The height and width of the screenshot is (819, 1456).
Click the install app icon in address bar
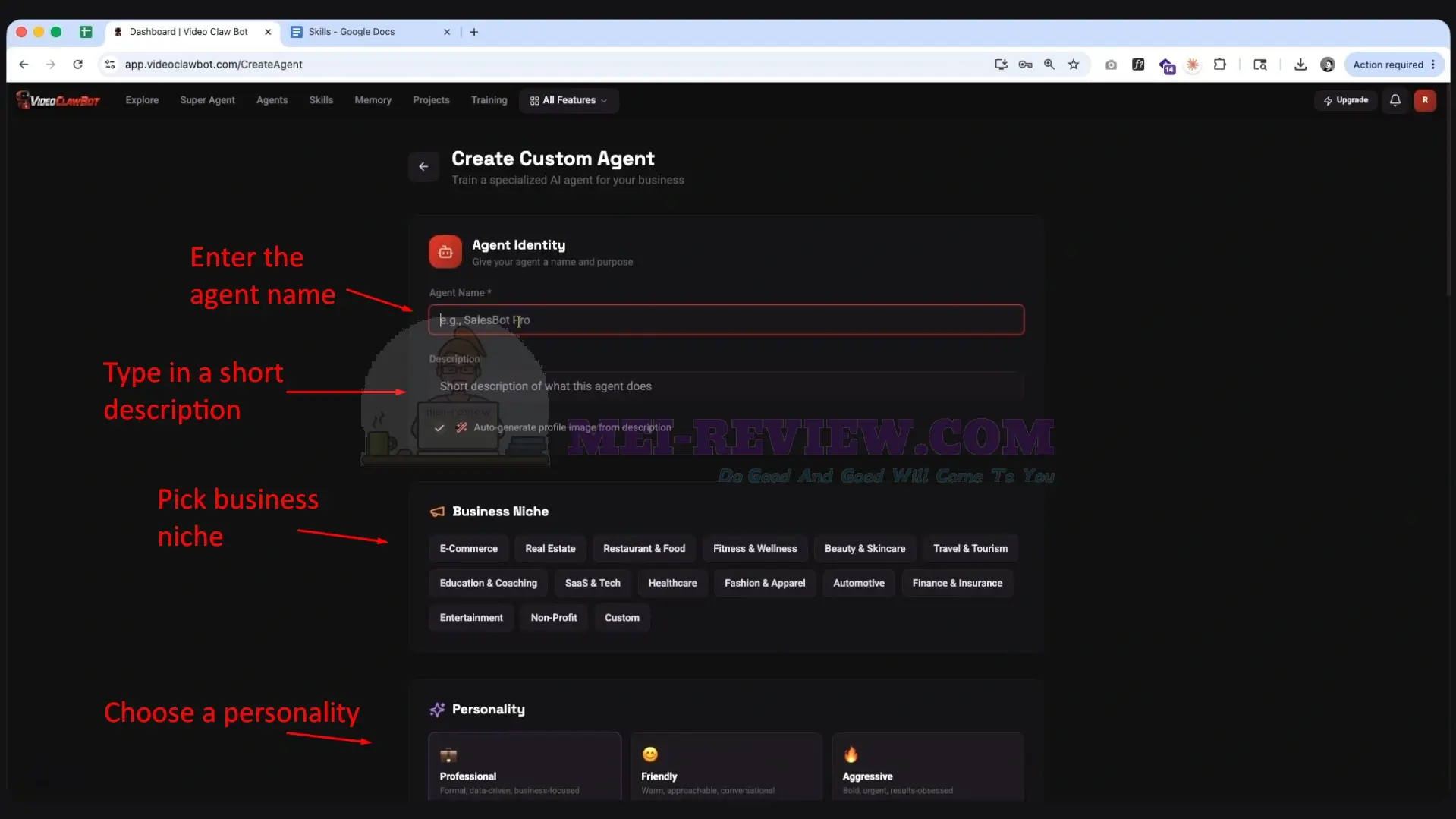coord(1001,65)
